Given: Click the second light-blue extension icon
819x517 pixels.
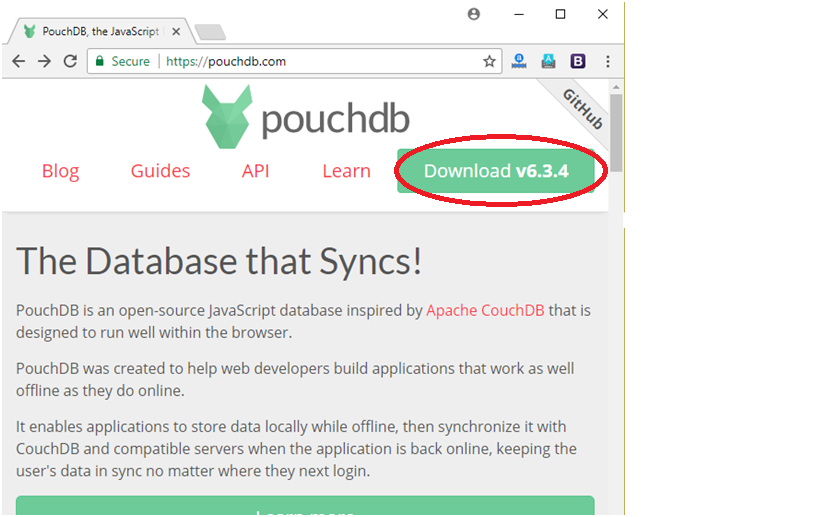Looking at the screenshot, I should (548, 61).
